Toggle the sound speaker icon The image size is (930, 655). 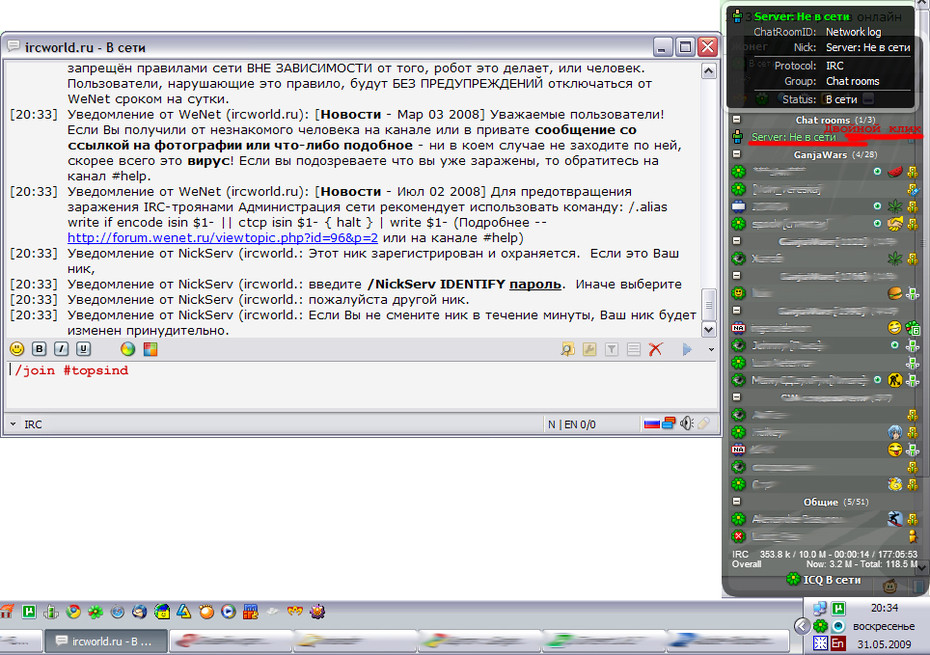pyautogui.click(x=686, y=423)
